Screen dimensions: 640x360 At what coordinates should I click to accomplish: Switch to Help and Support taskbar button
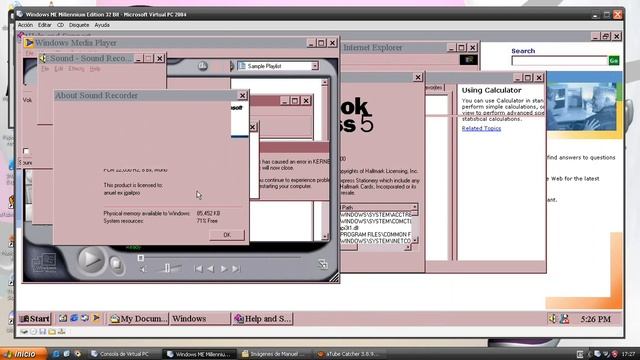(262, 318)
